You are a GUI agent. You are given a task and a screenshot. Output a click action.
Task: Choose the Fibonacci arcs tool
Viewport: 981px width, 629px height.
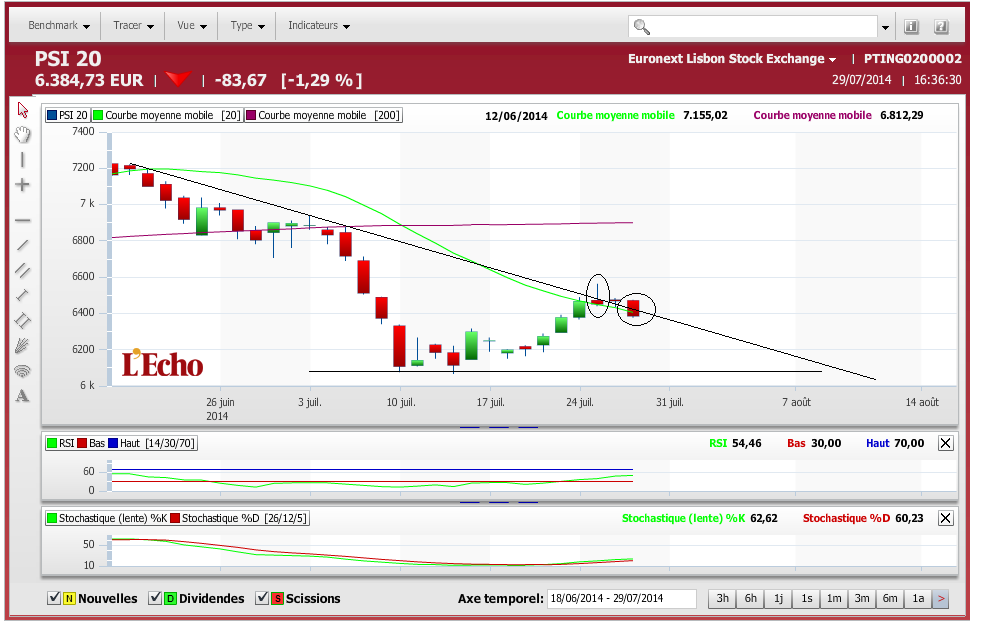(23, 371)
